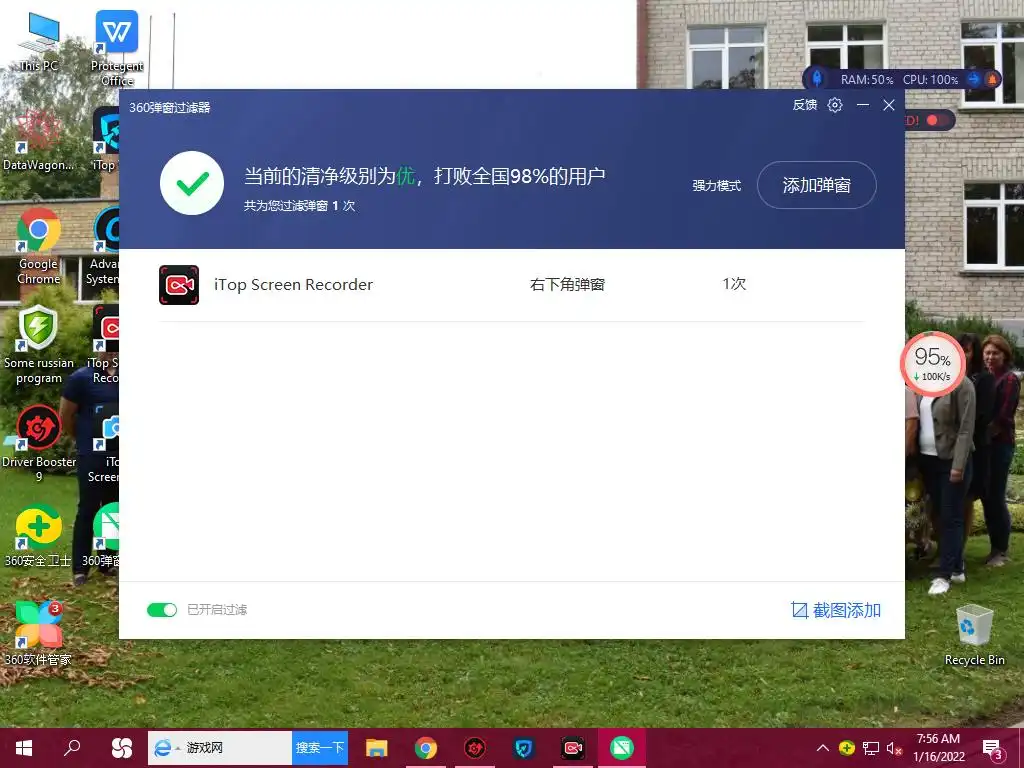Click the 游戏网 search input field
This screenshot has width=1024, height=768.
[220, 748]
